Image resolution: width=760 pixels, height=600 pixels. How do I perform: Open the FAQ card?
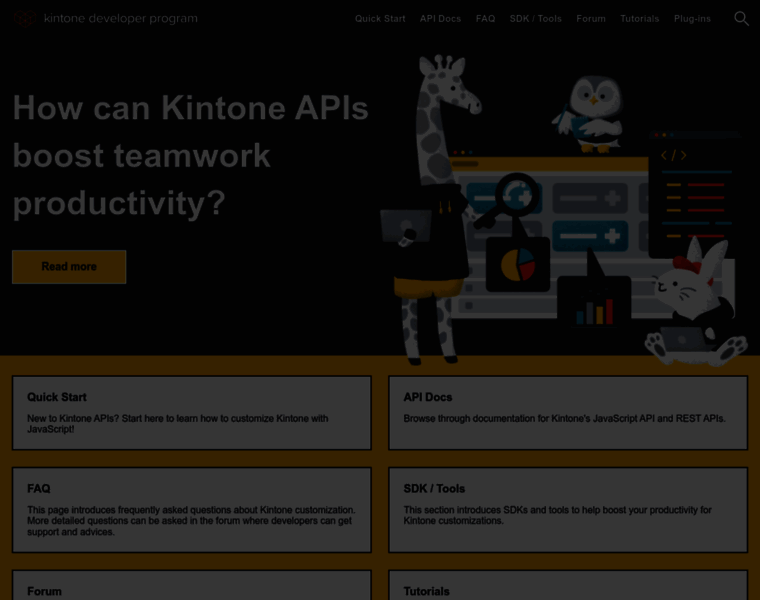[x=192, y=510]
